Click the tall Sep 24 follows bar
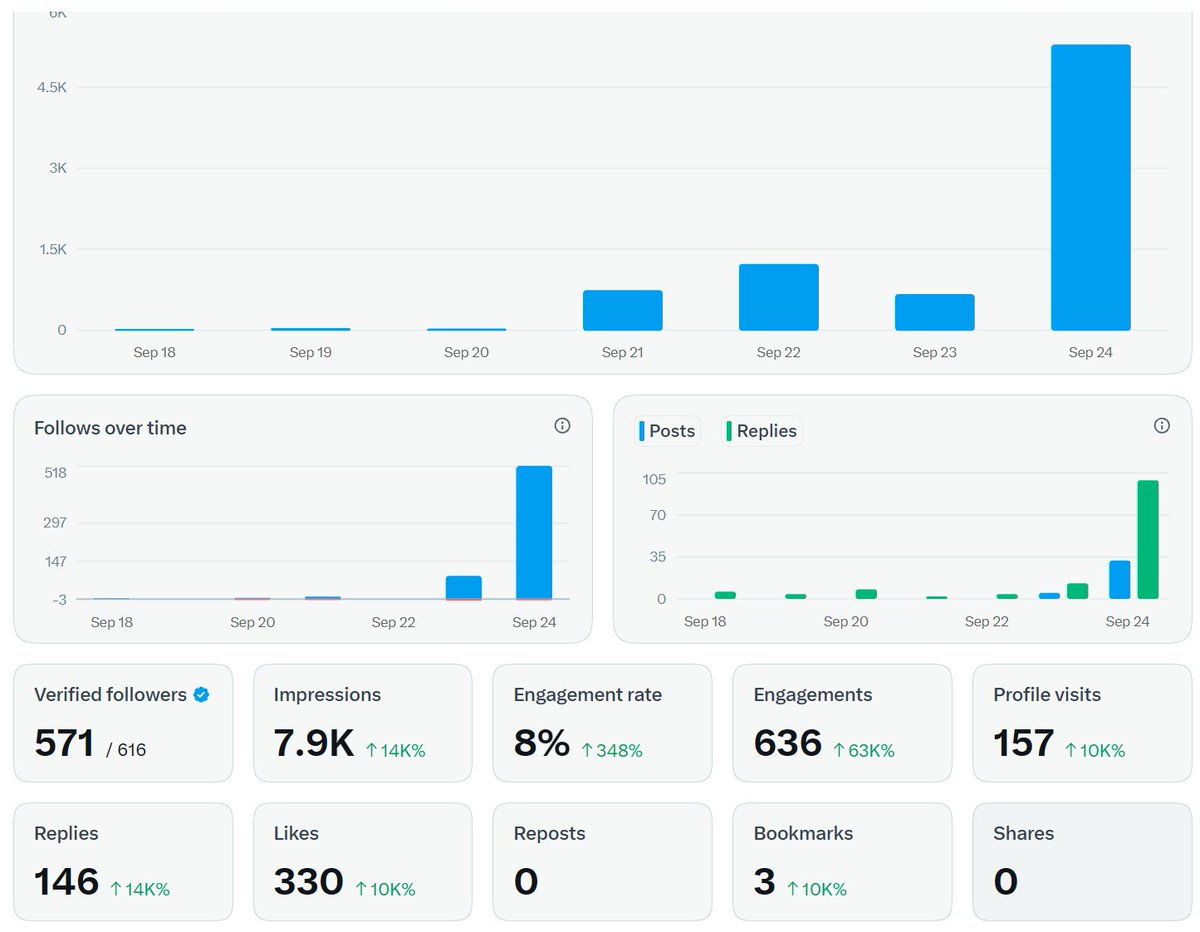This screenshot has width=1200, height=932. pos(534,532)
